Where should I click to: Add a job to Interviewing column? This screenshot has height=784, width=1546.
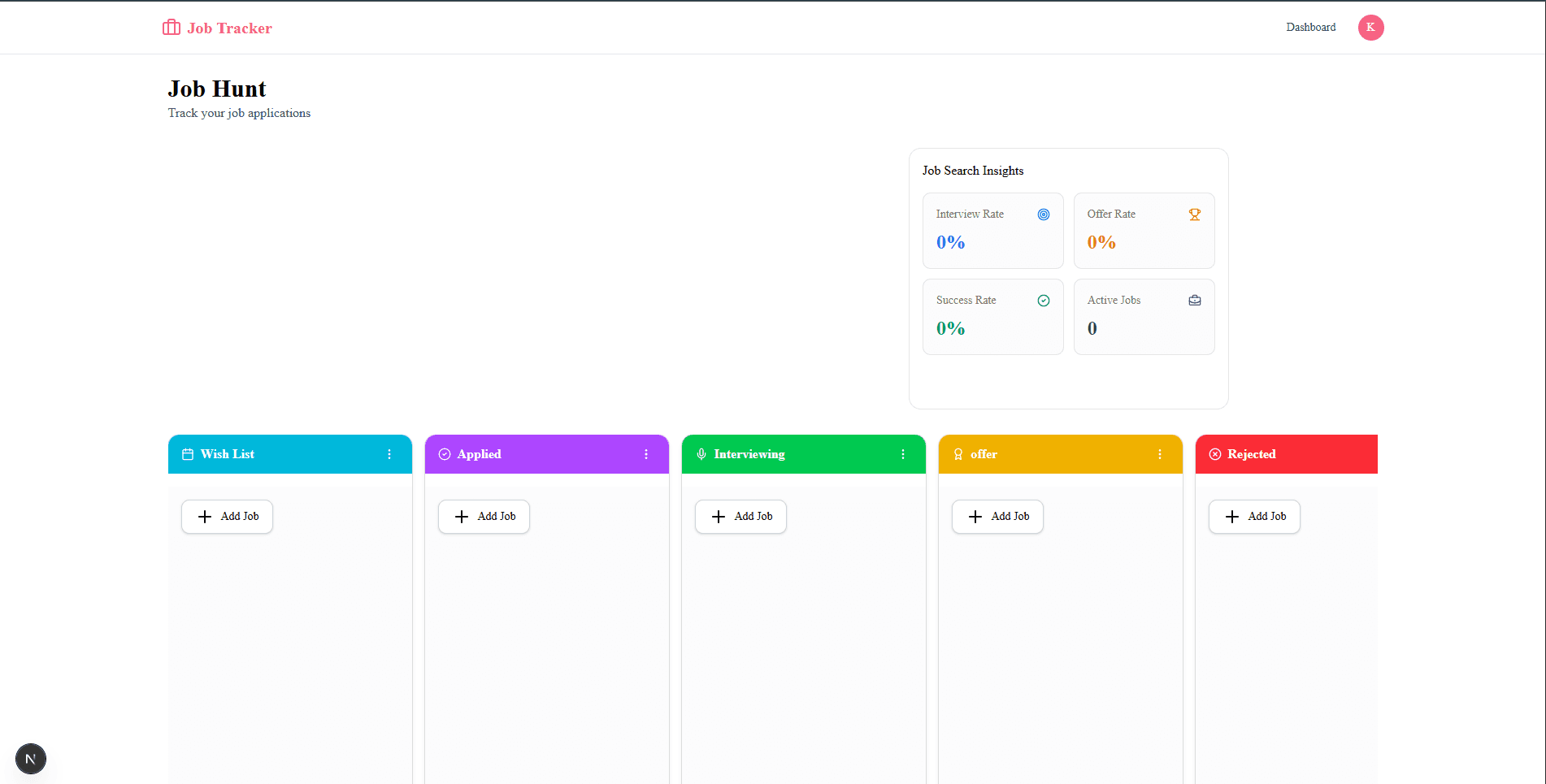tap(740, 517)
